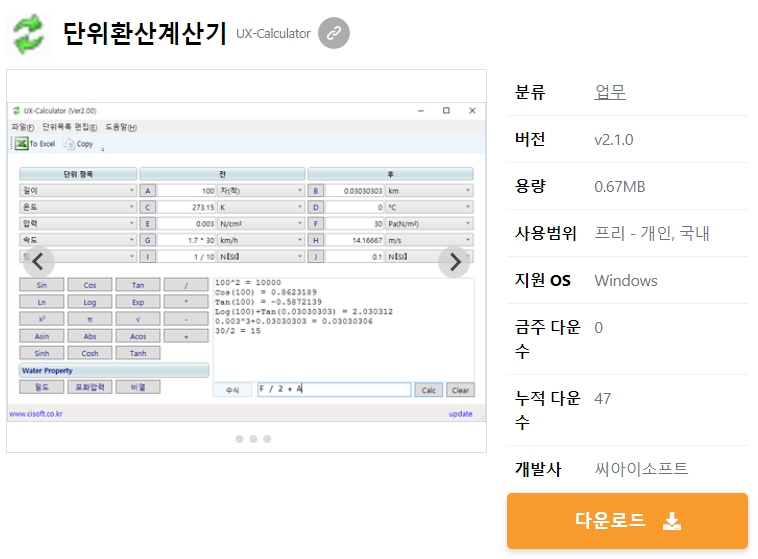
Task: Expand the 자(척) source unit dropdown
Action: tap(261, 191)
